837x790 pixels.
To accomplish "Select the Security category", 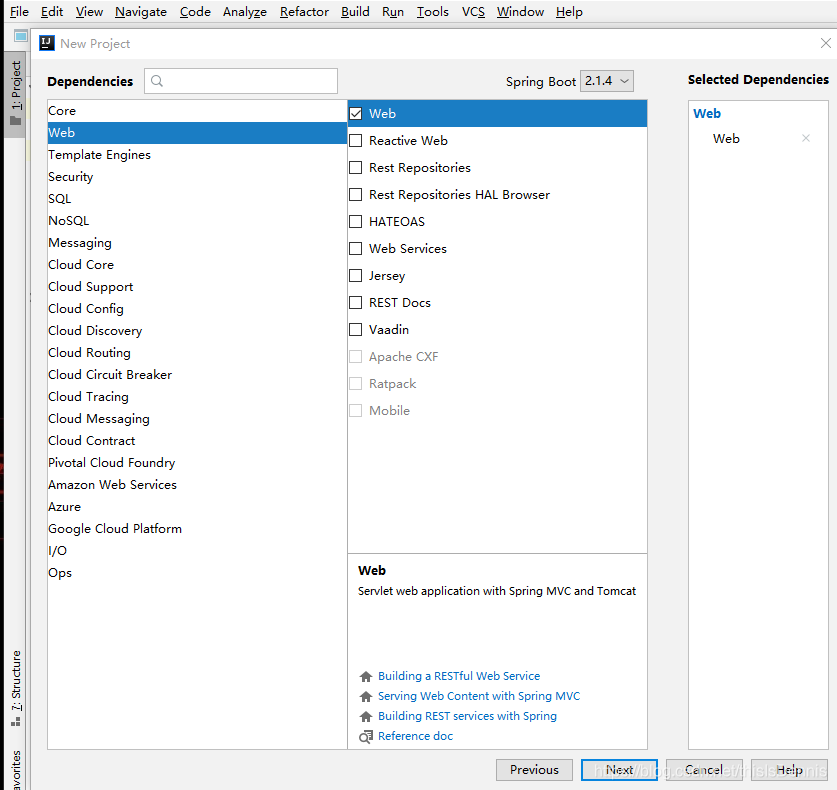I will pos(197,177).
